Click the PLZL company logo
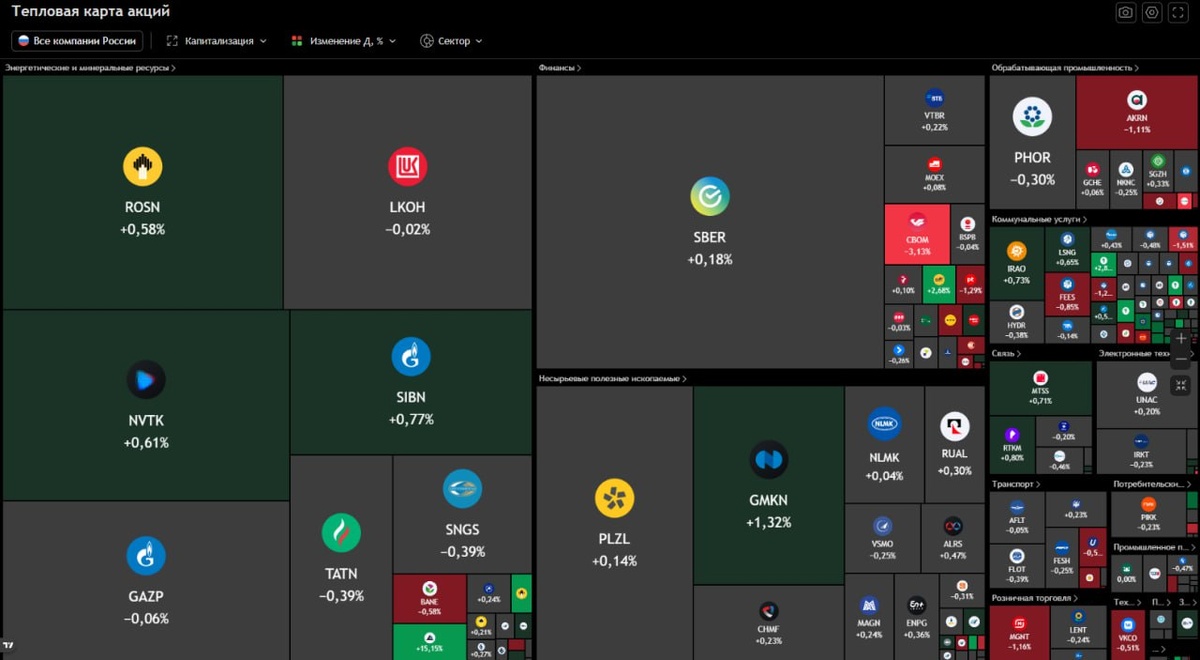Screen dimensions: 1200x660 click(614, 498)
